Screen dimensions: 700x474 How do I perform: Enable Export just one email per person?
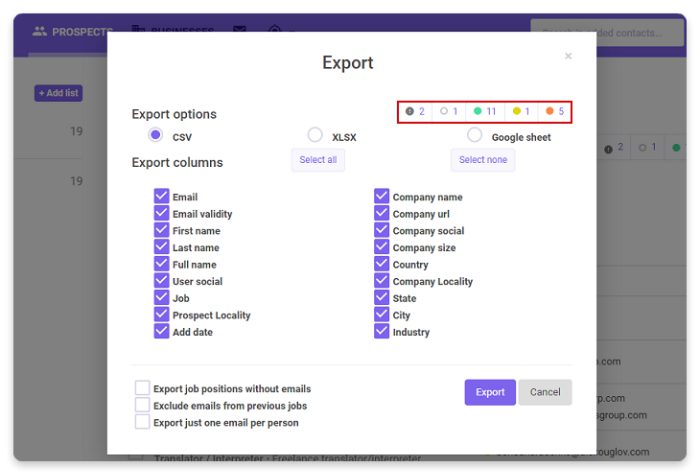(142, 423)
